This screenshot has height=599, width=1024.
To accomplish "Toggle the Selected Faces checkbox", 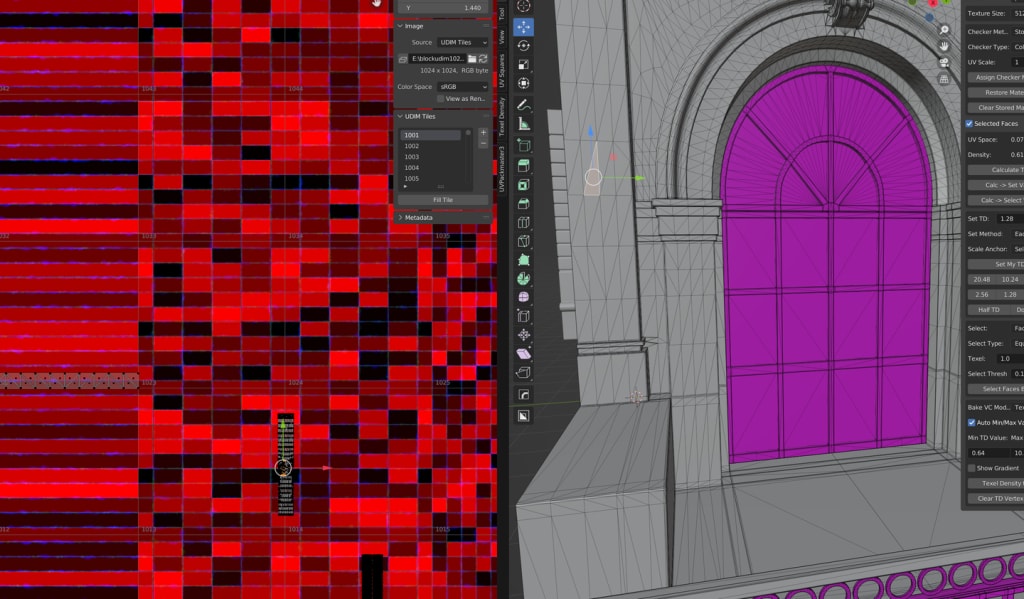I will click(969, 123).
